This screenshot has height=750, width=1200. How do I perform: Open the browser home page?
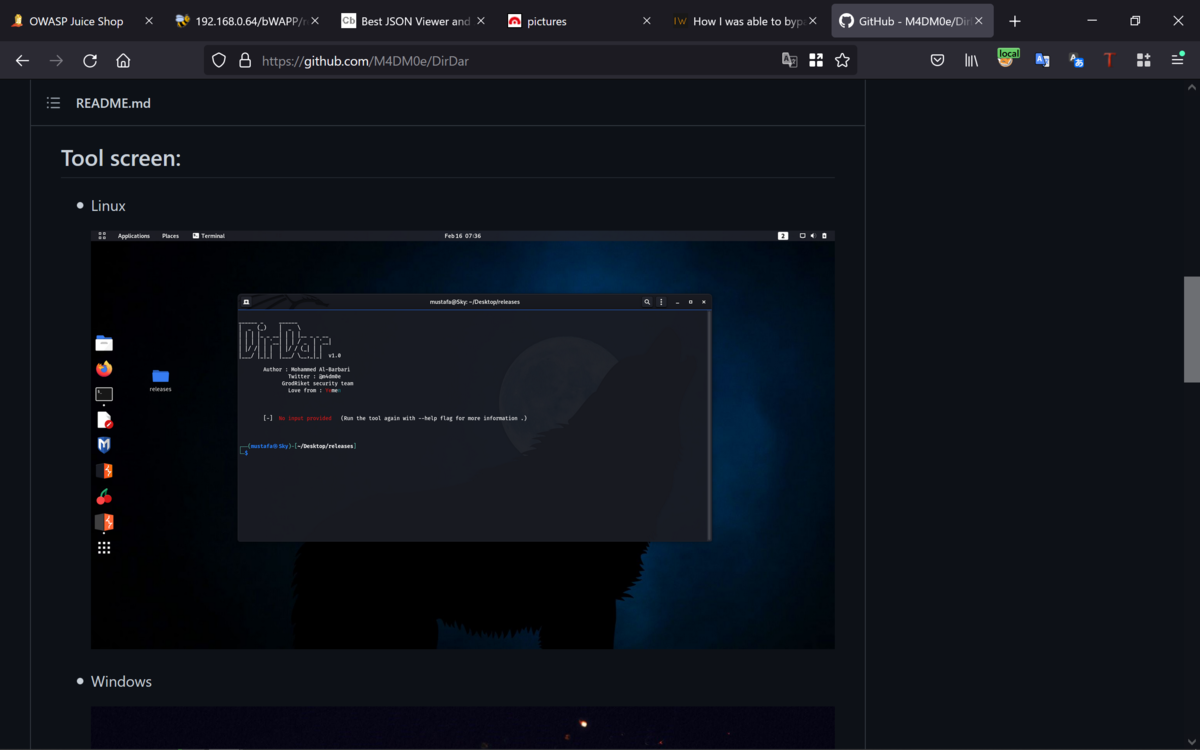coord(123,60)
